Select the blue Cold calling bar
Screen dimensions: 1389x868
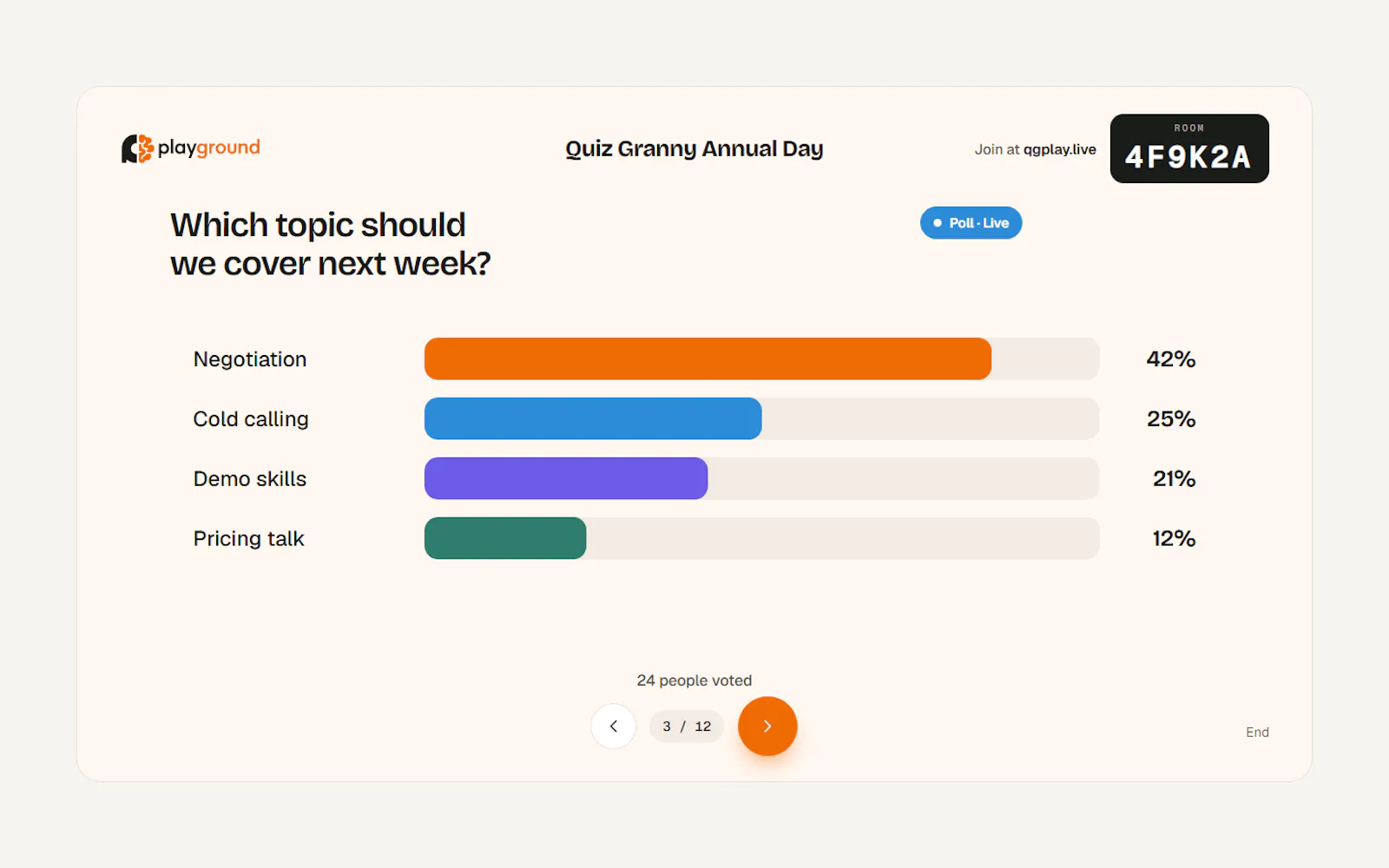pos(593,418)
